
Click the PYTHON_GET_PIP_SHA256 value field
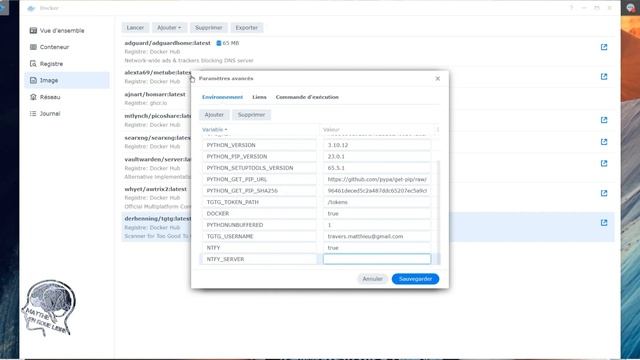(377, 191)
